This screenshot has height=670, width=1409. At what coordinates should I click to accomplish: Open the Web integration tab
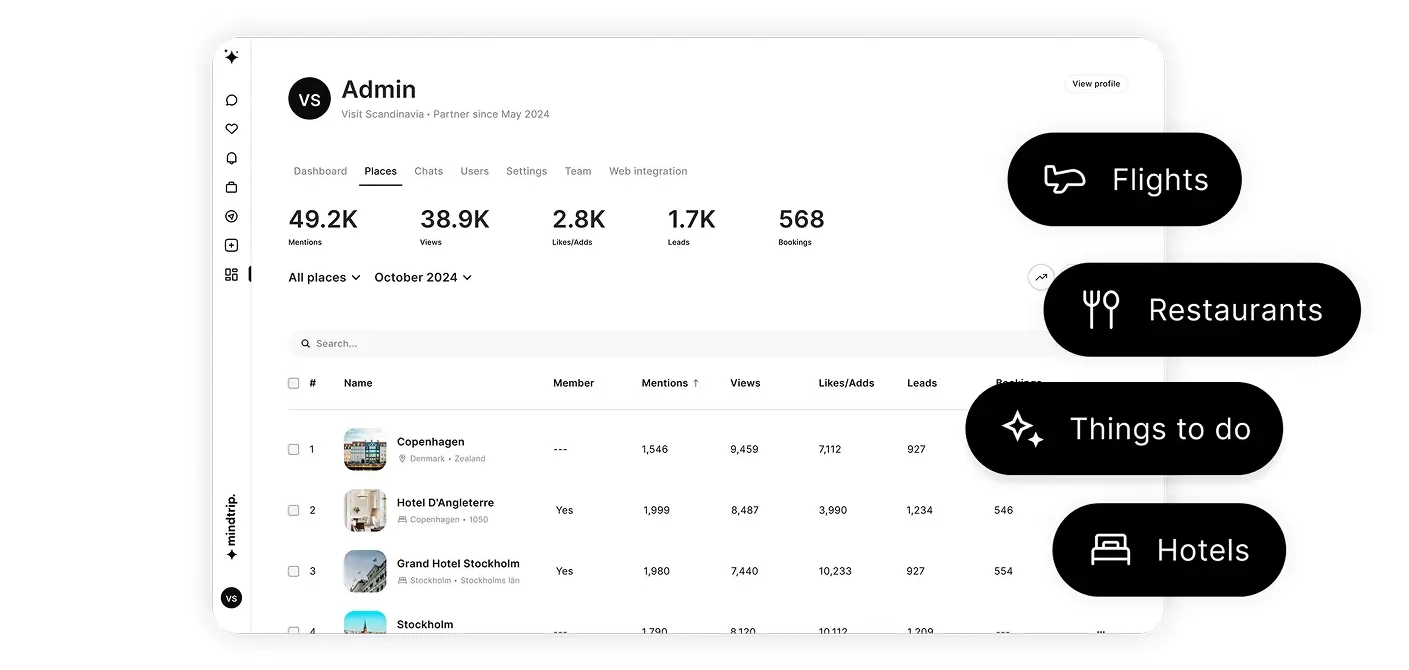(x=648, y=171)
